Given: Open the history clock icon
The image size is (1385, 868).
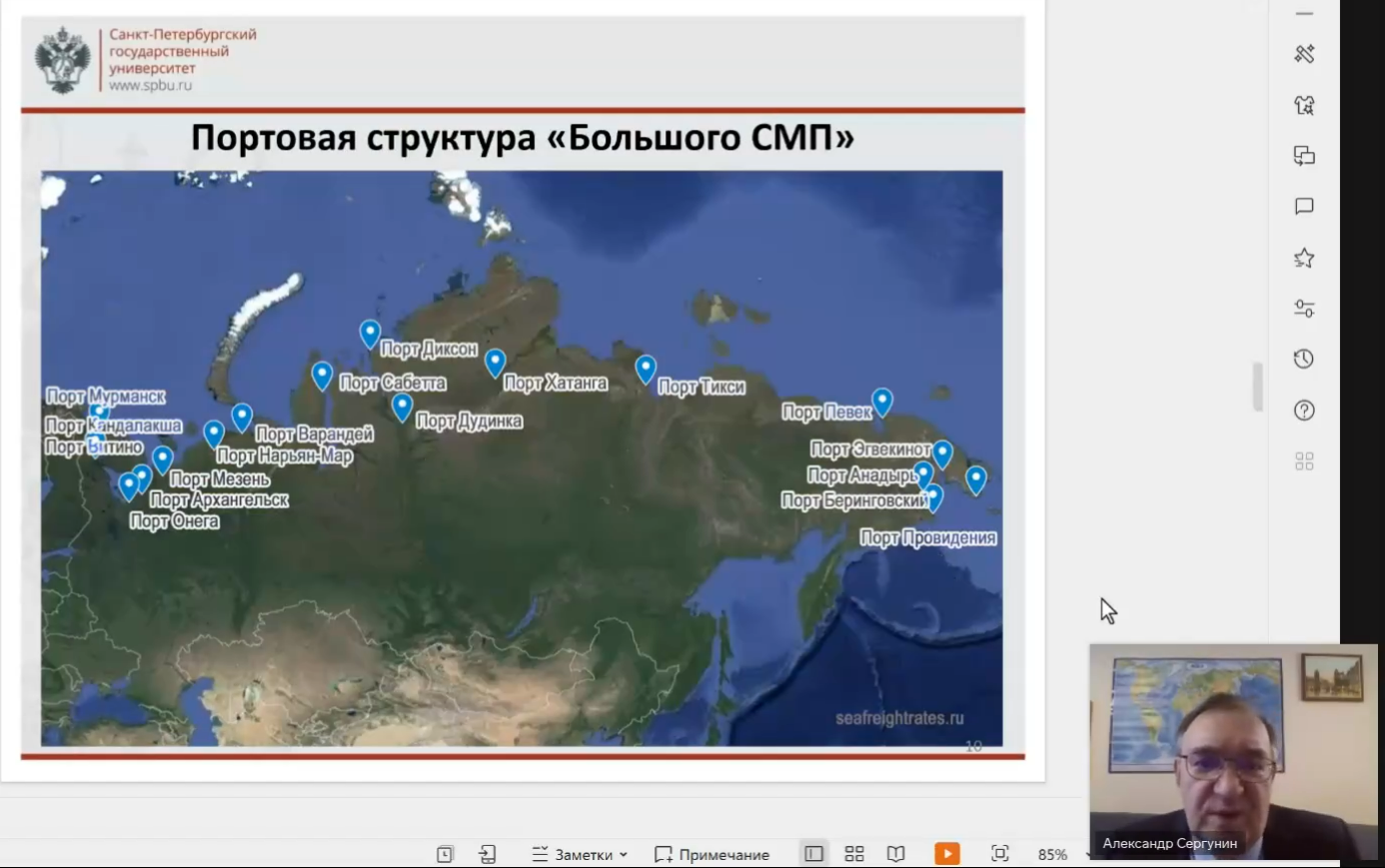Looking at the screenshot, I should click(x=1304, y=360).
